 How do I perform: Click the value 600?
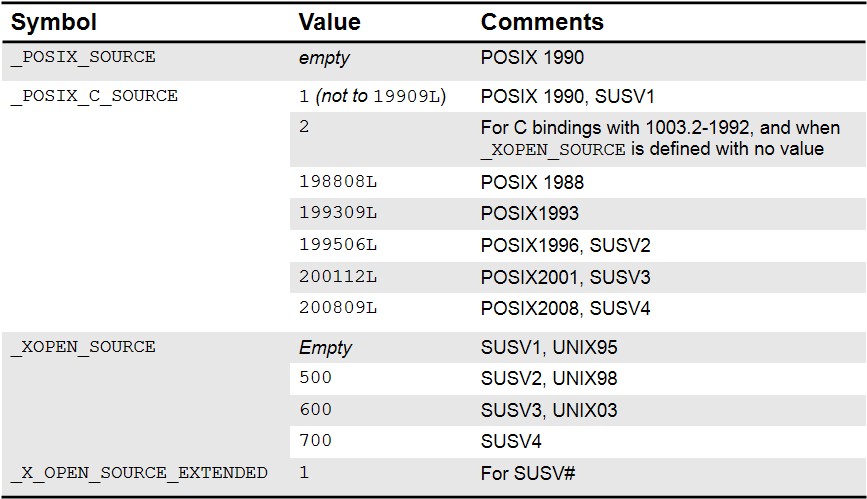pyautogui.click(x=315, y=410)
